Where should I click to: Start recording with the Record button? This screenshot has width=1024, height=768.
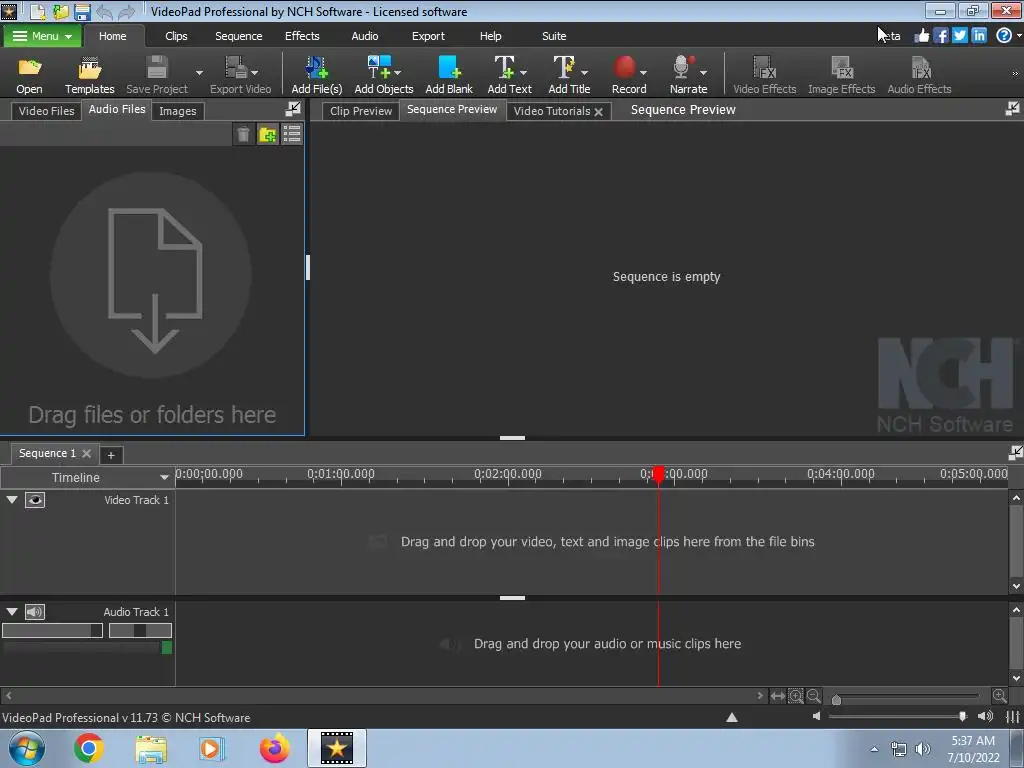tap(624, 67)
